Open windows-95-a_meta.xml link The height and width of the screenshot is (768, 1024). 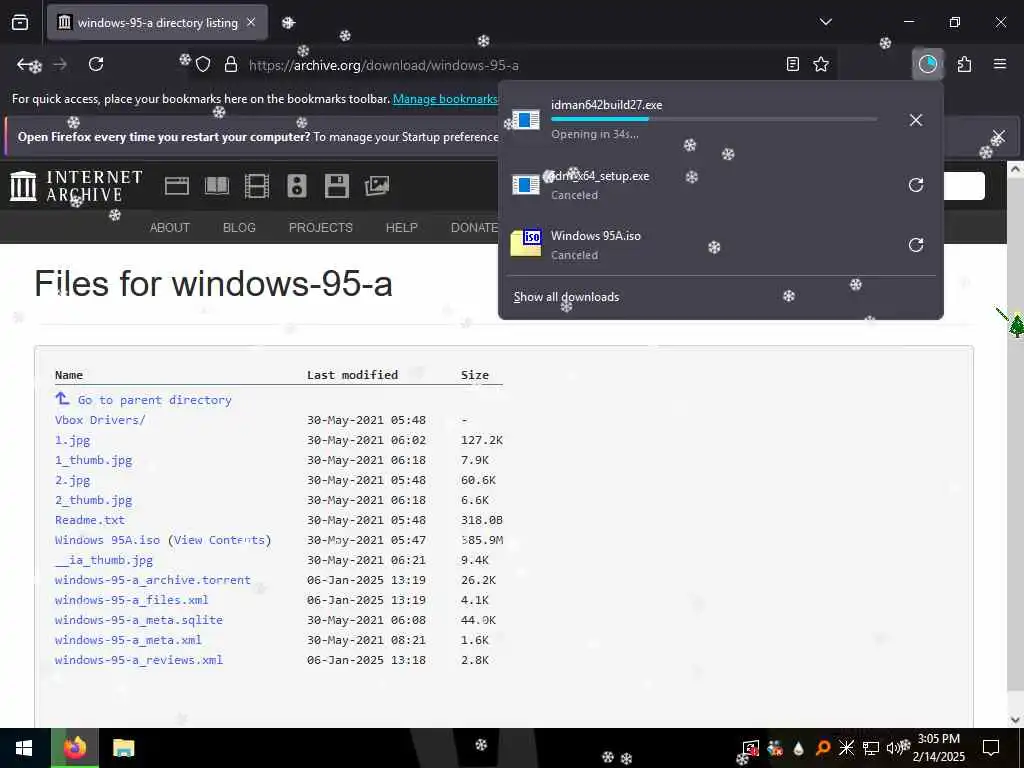point(128,640)
